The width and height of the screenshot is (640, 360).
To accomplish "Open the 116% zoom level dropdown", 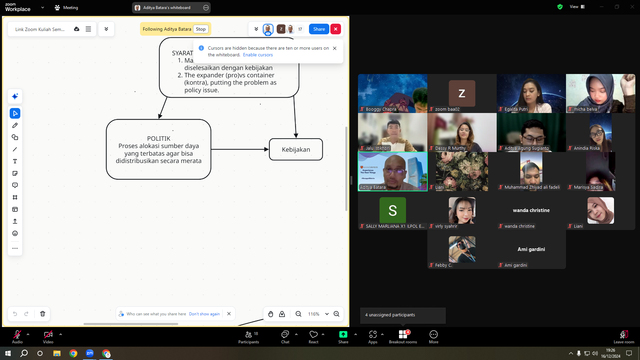I will [x=327, y=314].
